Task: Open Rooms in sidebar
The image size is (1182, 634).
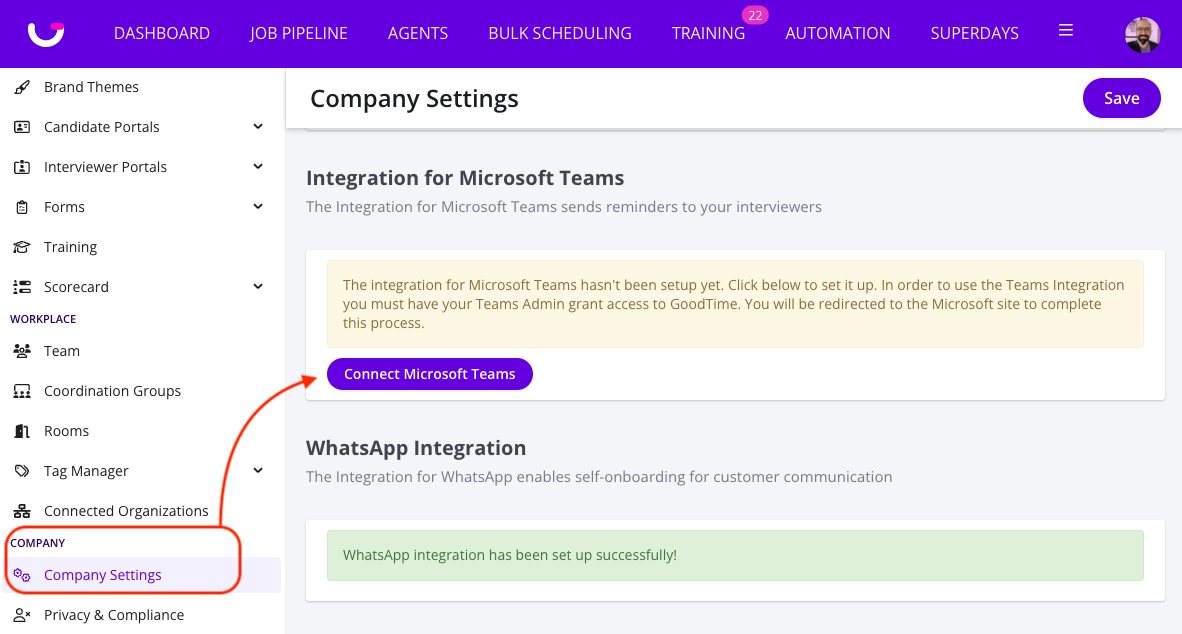Action: coord(66,431)
